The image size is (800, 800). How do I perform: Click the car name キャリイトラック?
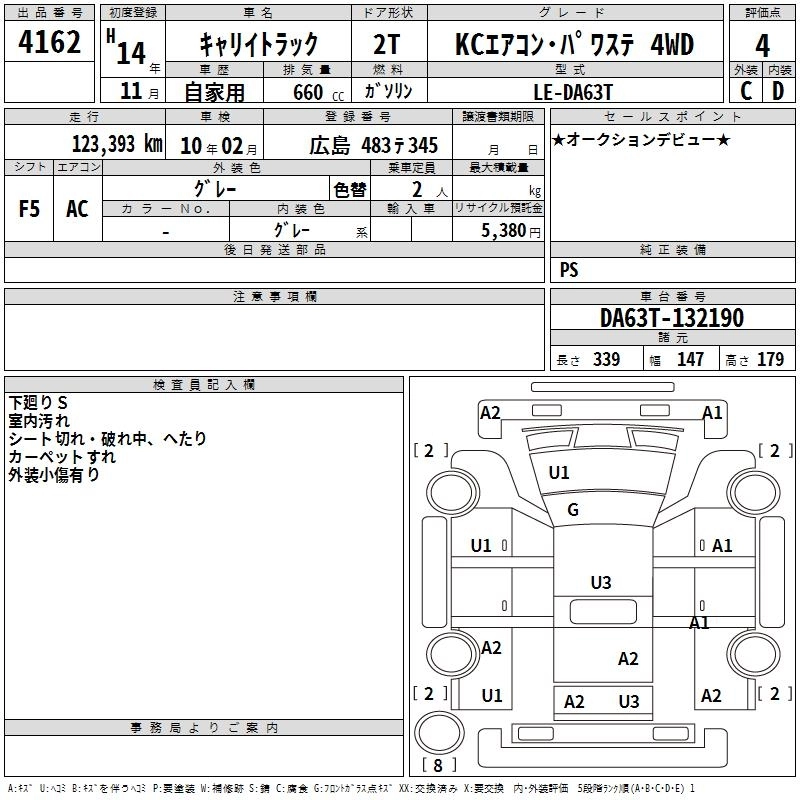(259, 44)
